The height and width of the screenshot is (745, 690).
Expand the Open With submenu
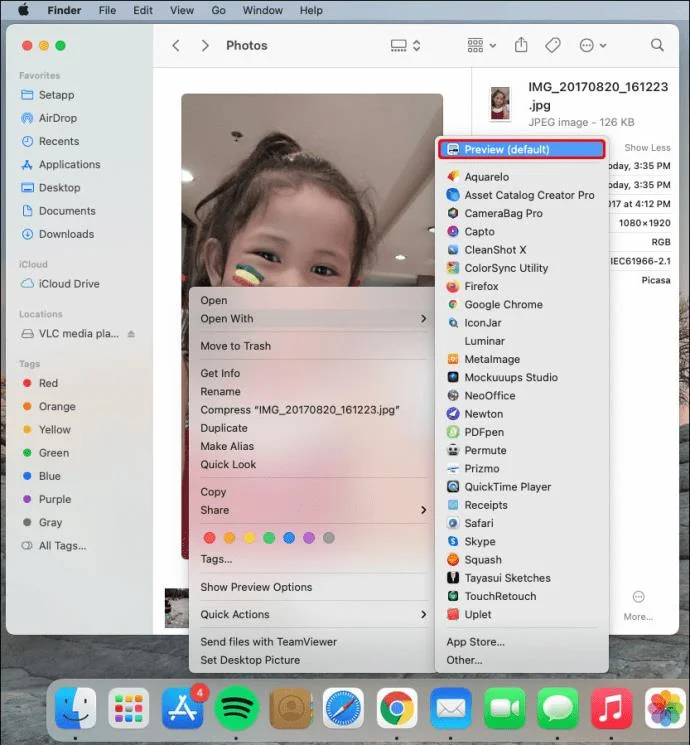pos(311,319)
